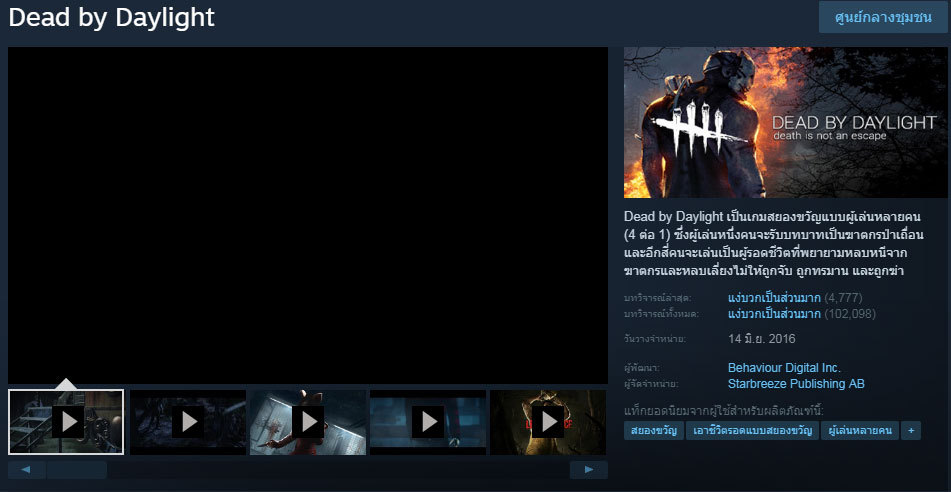Image resolution: width=951 pixels, height=492 pixels.
Task: Open recent reviews rating with 4,777 count
Action: click(795, 298)
